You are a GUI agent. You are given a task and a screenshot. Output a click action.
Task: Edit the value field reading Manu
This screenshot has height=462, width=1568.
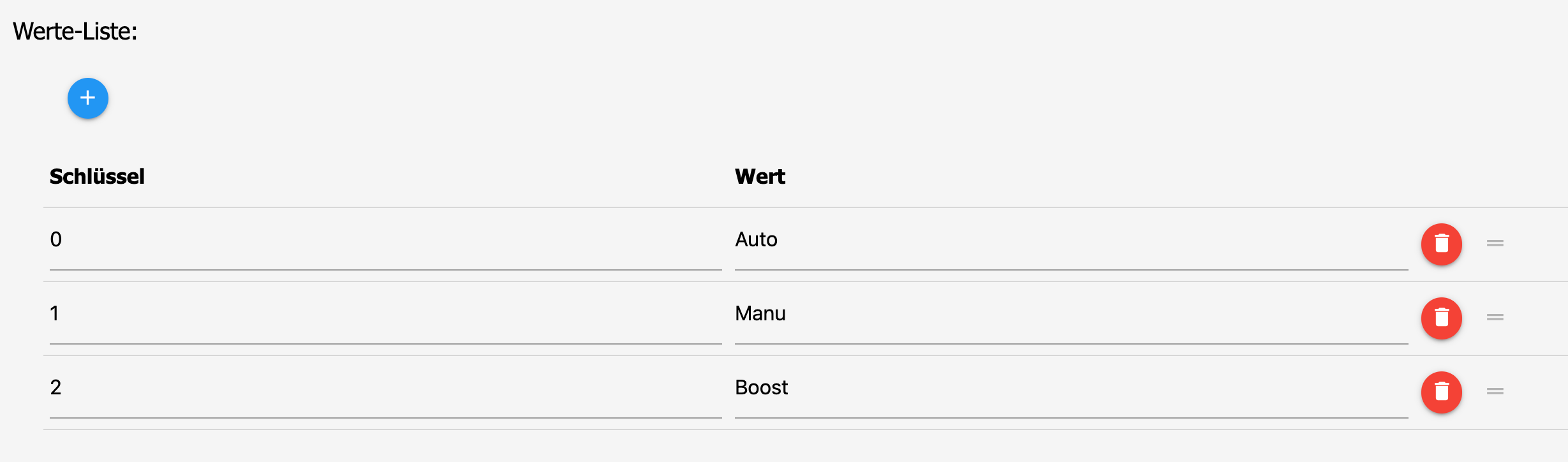coord(1070,314)
